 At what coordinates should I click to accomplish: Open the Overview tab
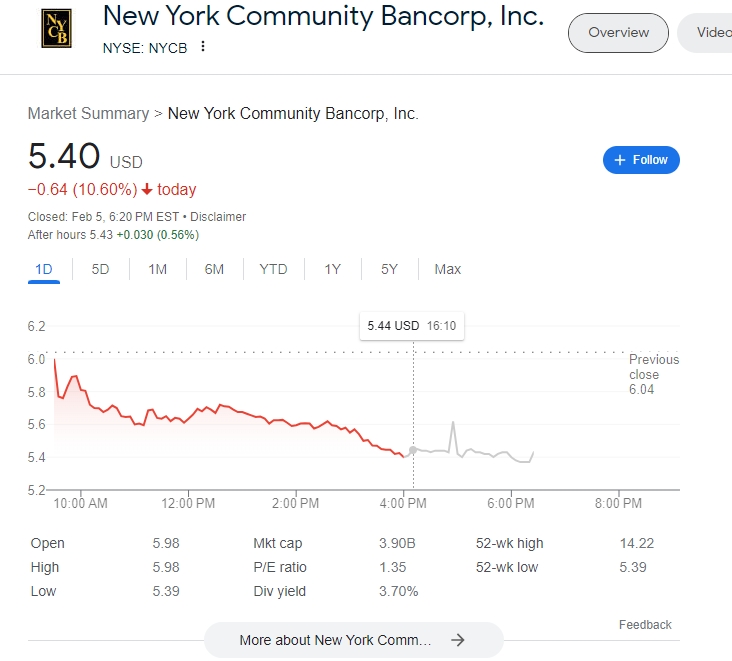[618, 32]
